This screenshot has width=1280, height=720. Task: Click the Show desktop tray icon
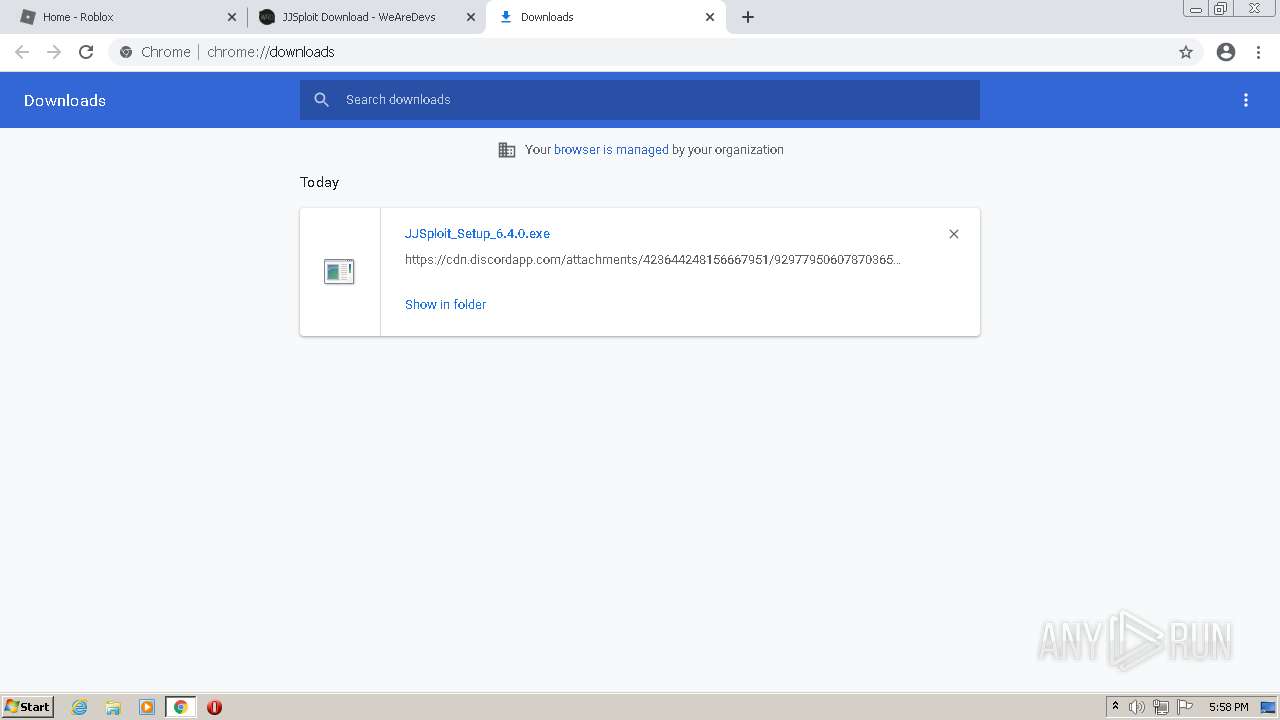click(x=1268, y=707)
